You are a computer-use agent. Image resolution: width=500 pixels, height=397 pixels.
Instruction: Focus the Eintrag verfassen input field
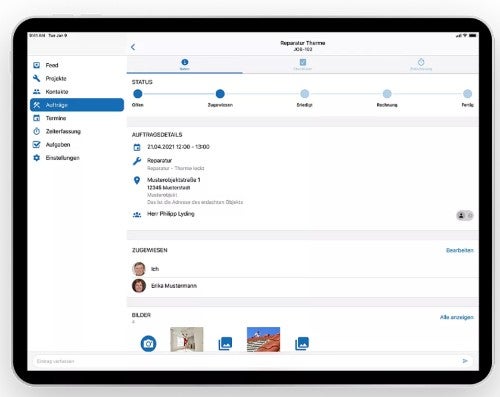(246, 361)
